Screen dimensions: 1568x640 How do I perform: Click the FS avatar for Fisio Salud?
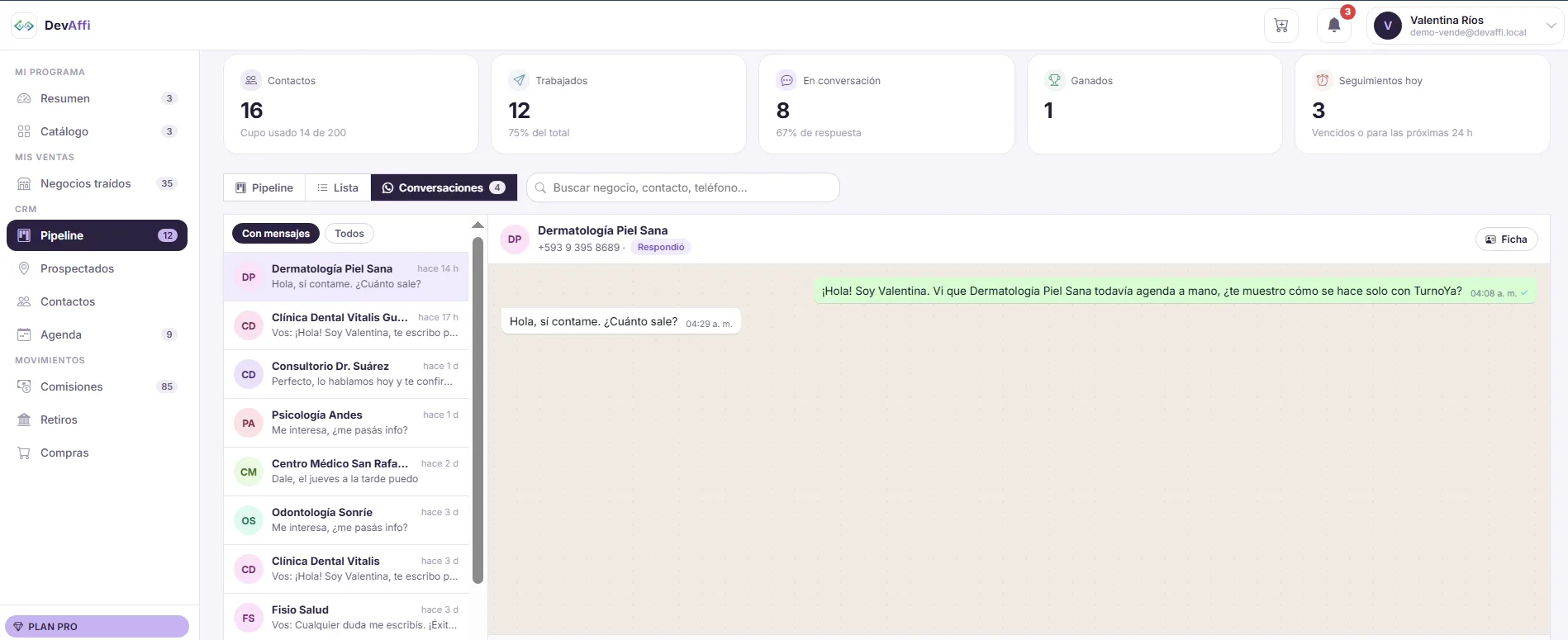coord(249,619)
